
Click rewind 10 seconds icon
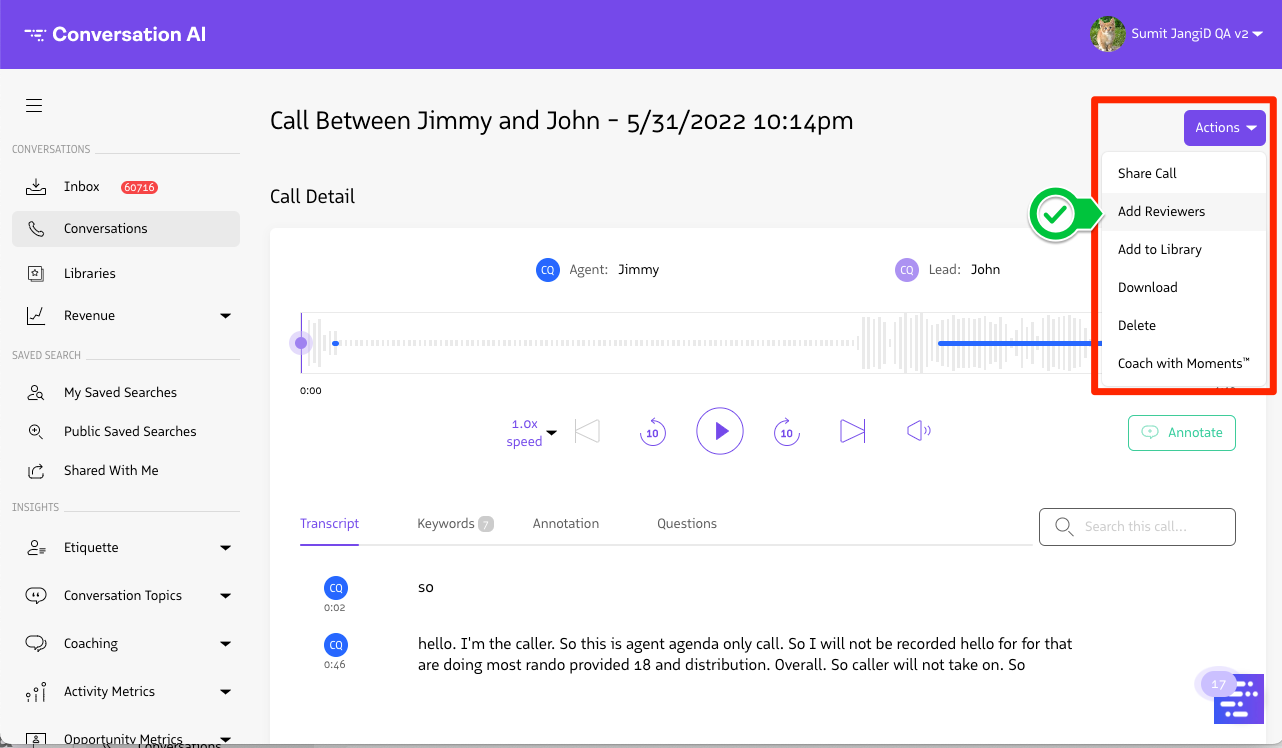pyautogui.click(x=652, y=432)
